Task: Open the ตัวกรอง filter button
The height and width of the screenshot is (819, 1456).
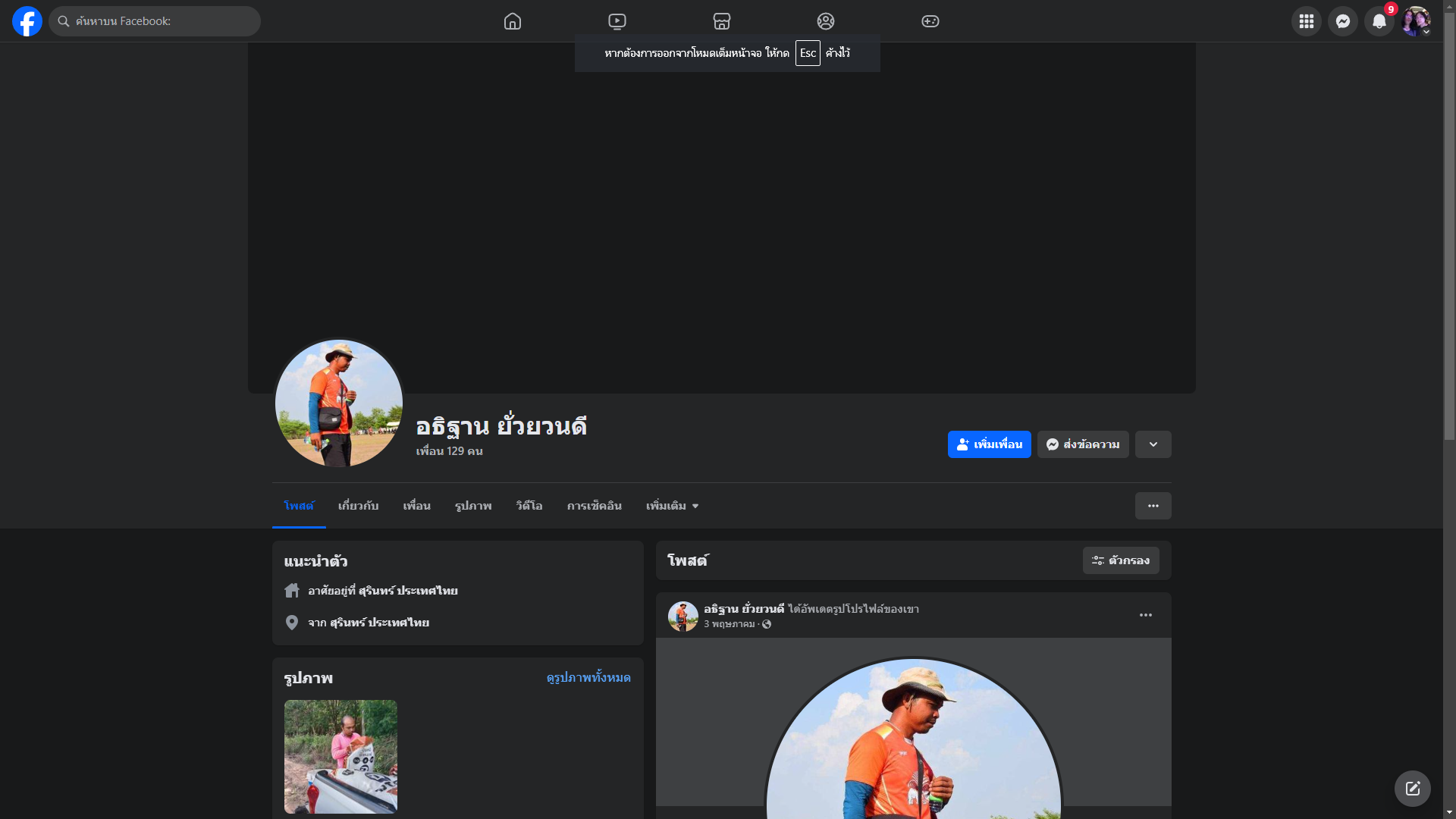Action: pos(1121,560)
